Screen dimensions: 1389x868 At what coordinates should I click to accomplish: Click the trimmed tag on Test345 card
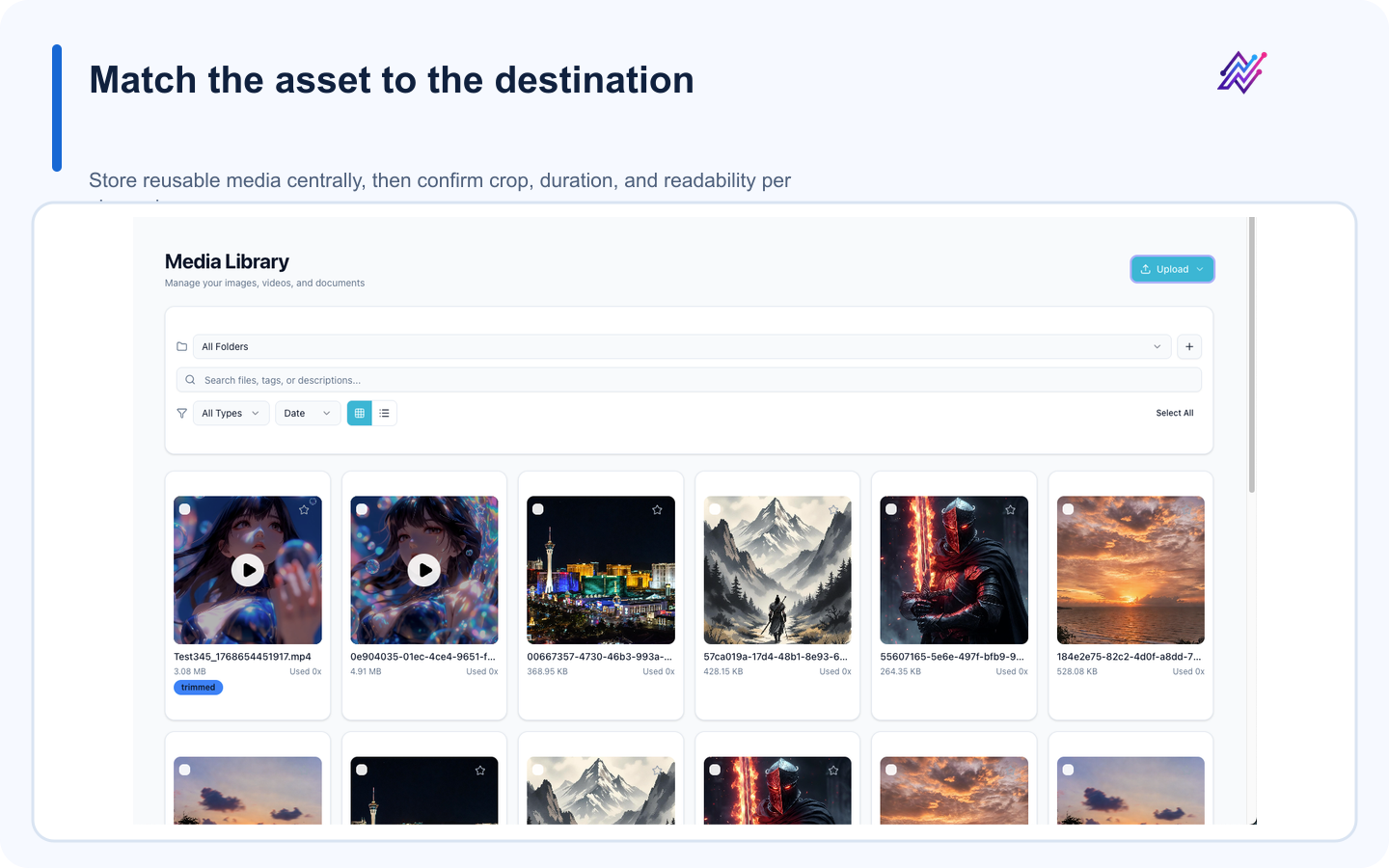(198, 688)
